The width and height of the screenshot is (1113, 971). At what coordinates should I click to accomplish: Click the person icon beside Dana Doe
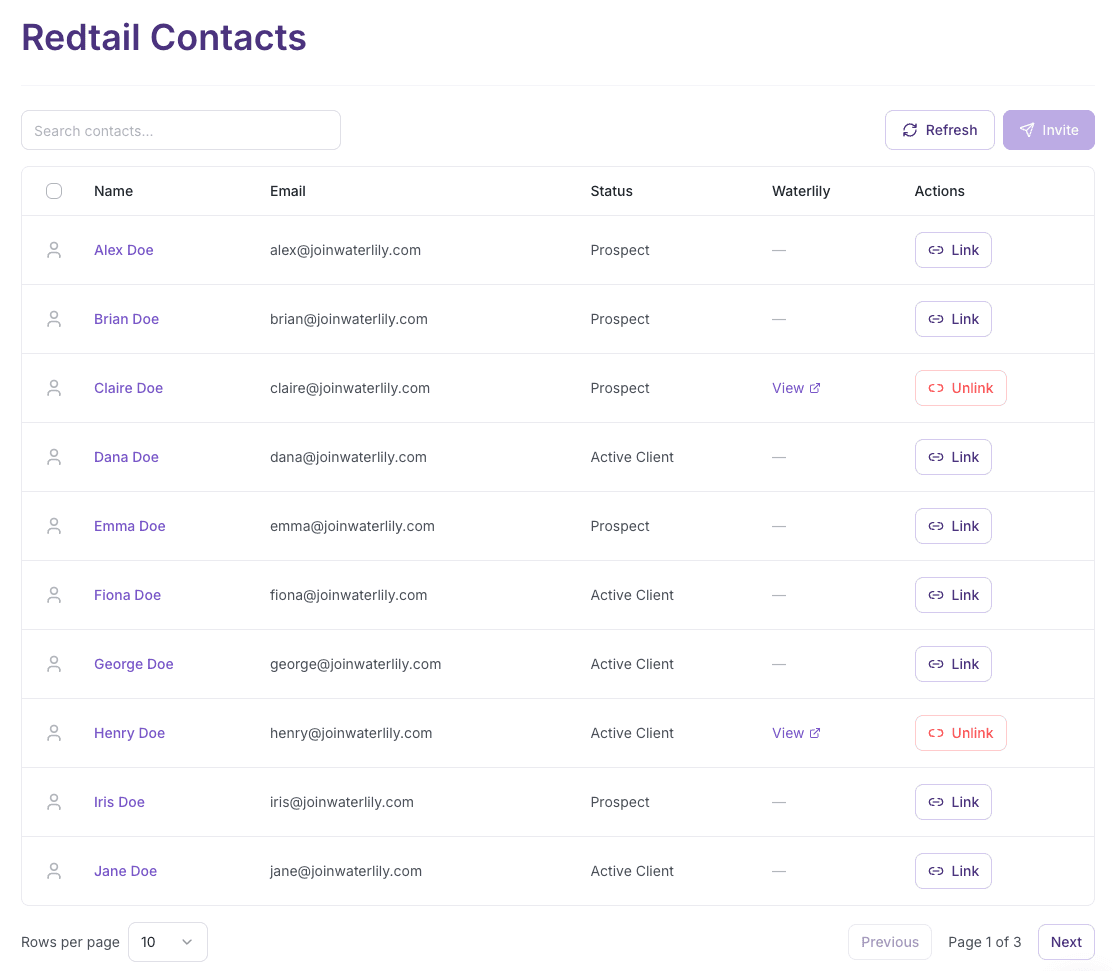click(54, 456)
